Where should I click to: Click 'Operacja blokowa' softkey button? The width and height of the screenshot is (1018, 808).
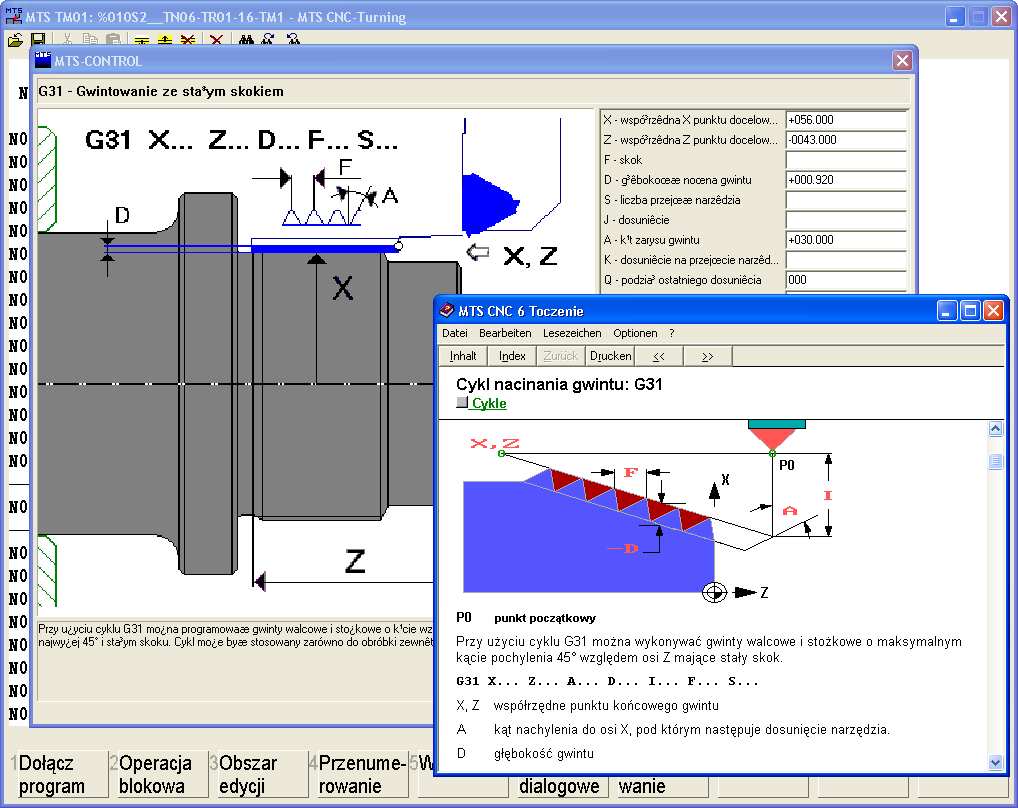[x=158, y=774]
